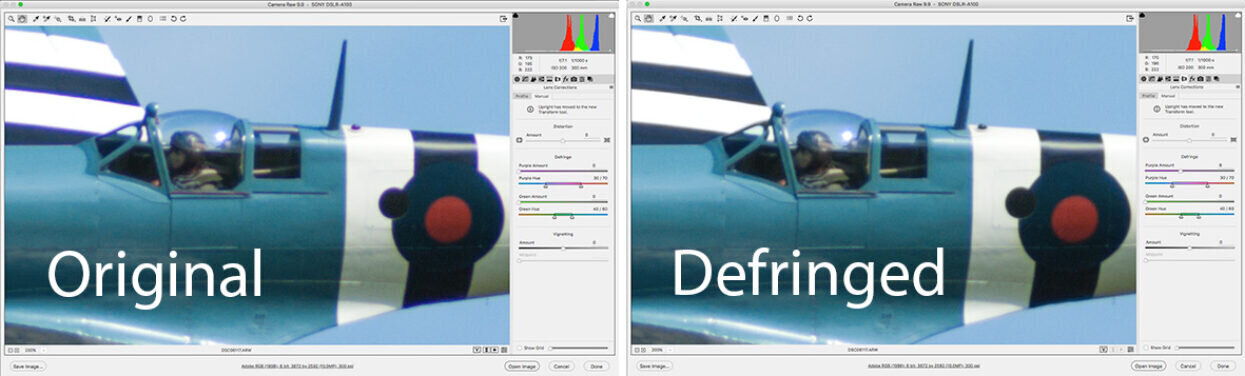Choose the Radial Filter in Original window

tap(150, 19)
